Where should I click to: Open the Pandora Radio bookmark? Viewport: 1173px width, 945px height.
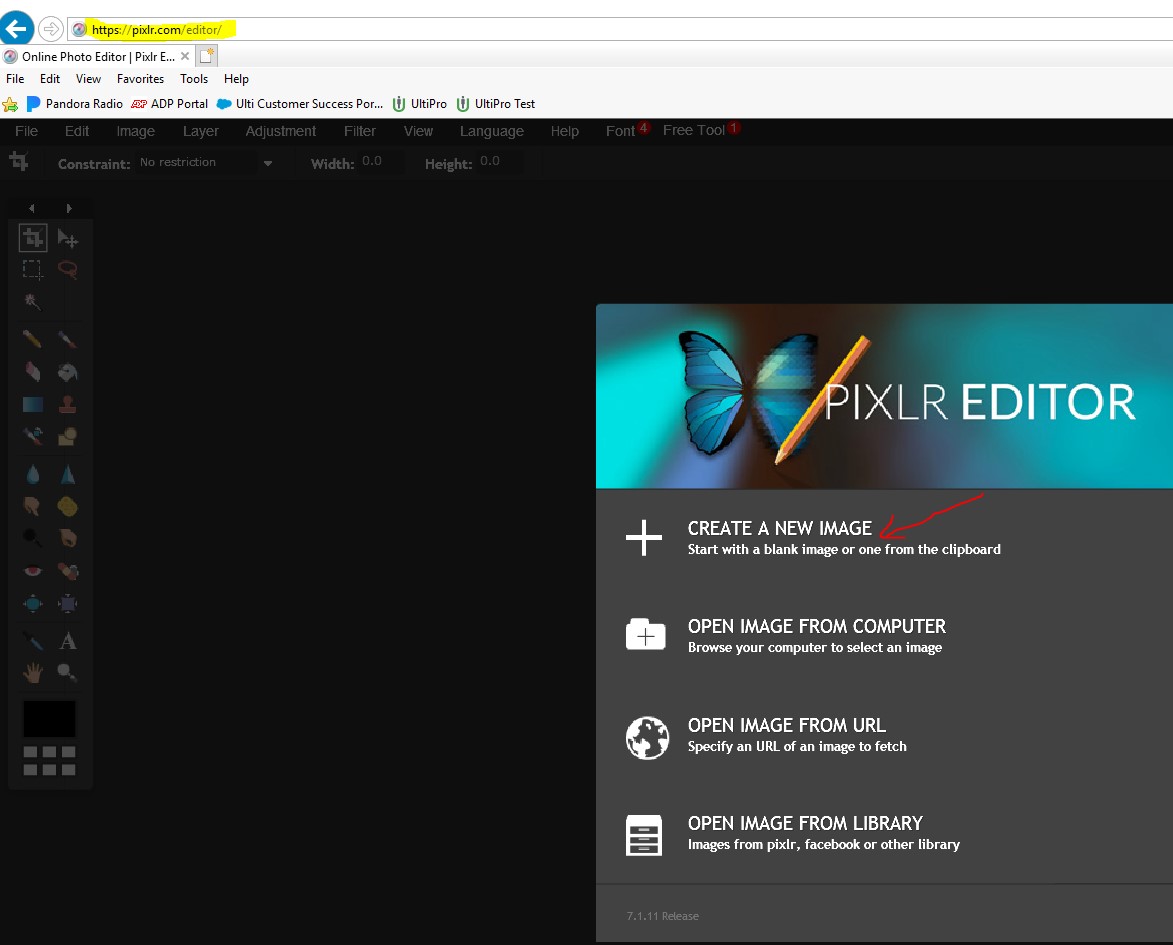(75, 104)
